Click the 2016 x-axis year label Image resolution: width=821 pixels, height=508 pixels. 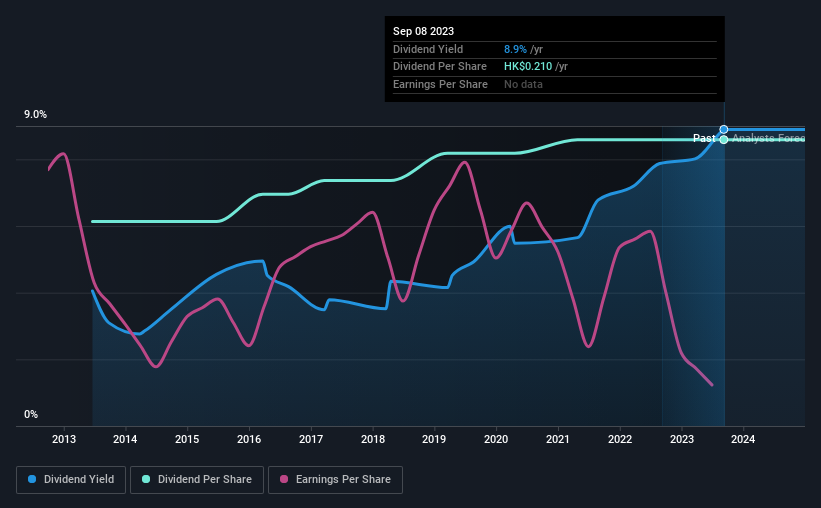[249, 439]
